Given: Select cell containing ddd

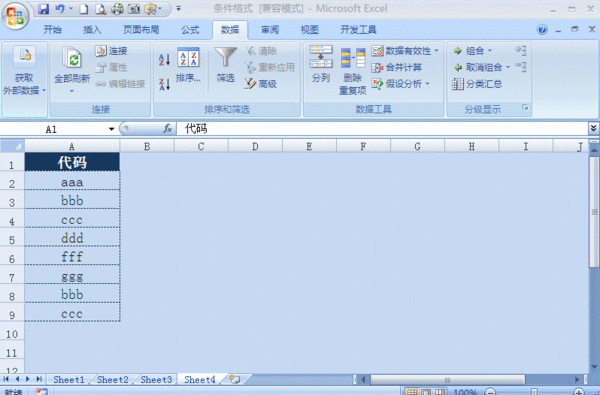Looking at the screenshot, I should (72, 237).
